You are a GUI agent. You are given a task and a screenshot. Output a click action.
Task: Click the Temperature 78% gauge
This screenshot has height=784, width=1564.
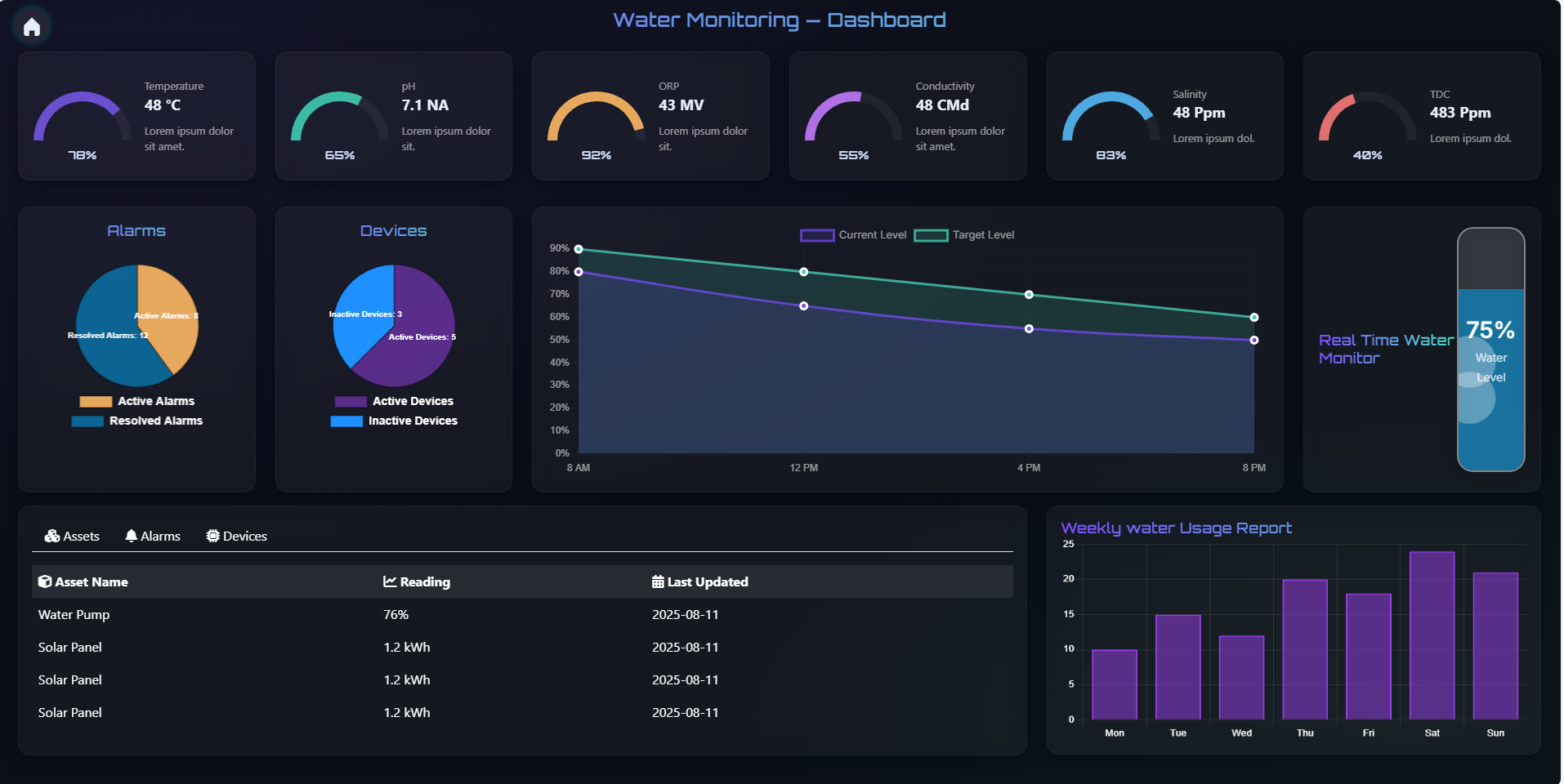[83, 122]
